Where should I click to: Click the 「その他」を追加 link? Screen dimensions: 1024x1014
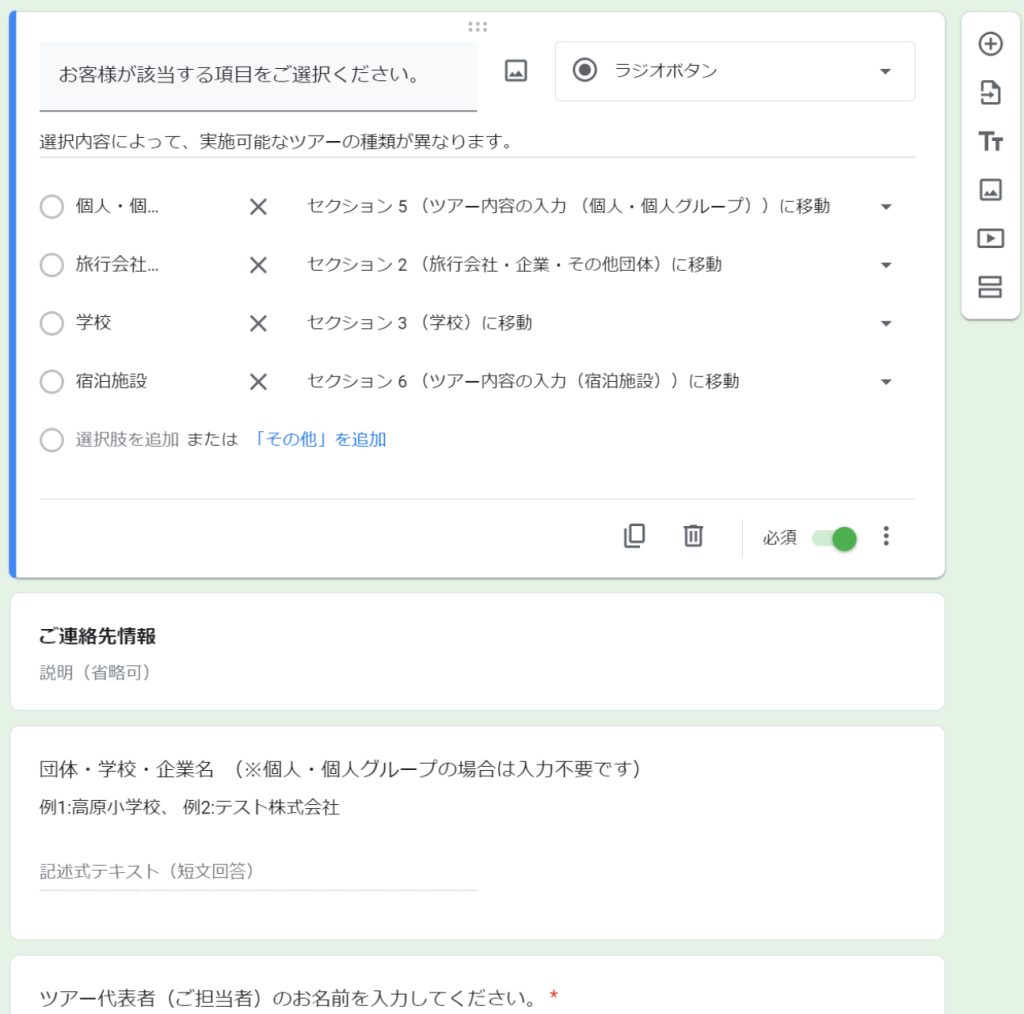click(320, 439)
